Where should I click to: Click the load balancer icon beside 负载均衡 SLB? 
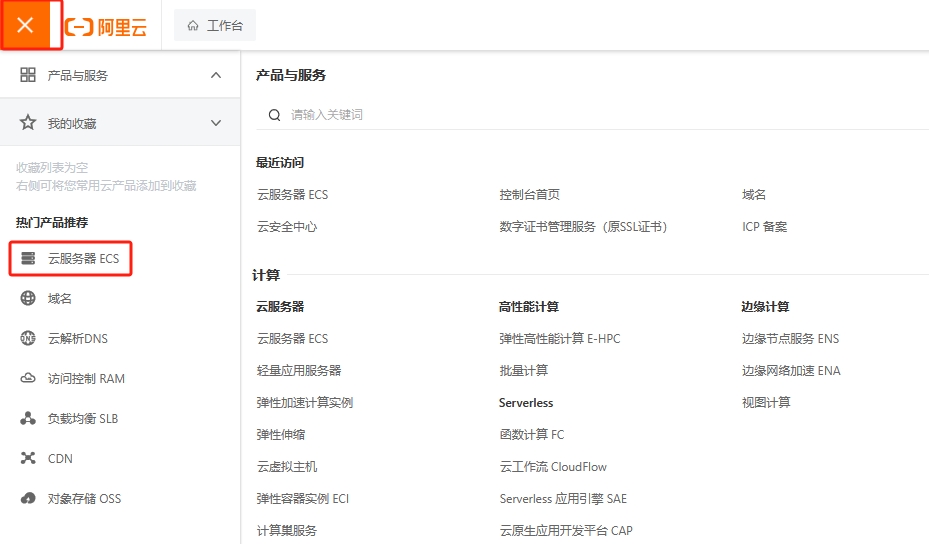pos(28,418)
